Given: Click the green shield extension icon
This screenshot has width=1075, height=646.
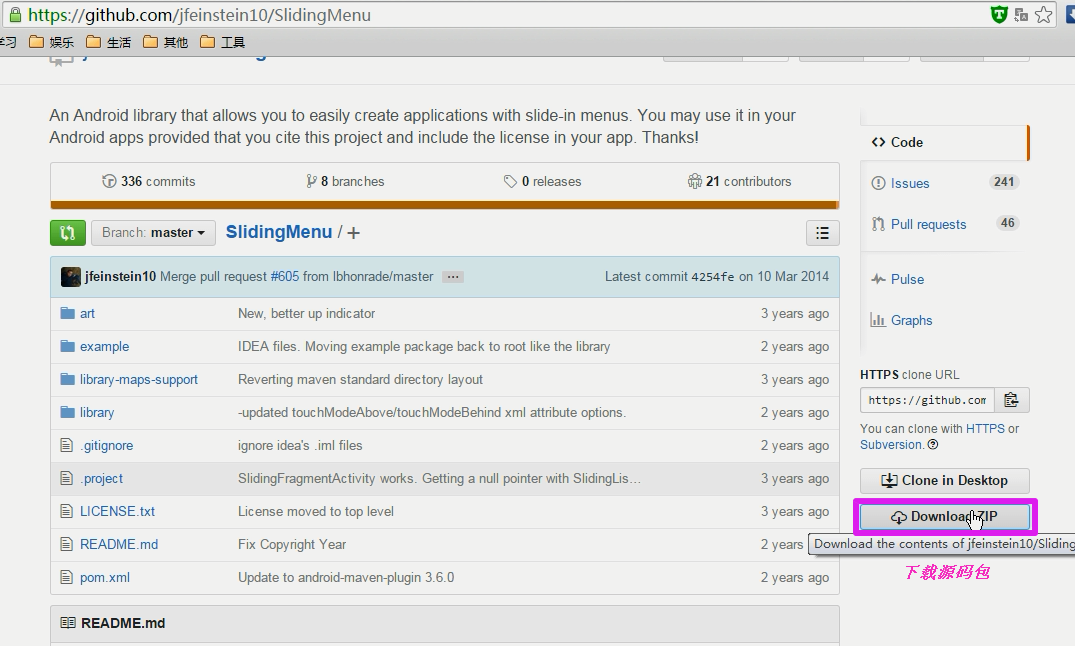Looking at the screenshot, I should point(998,15).
